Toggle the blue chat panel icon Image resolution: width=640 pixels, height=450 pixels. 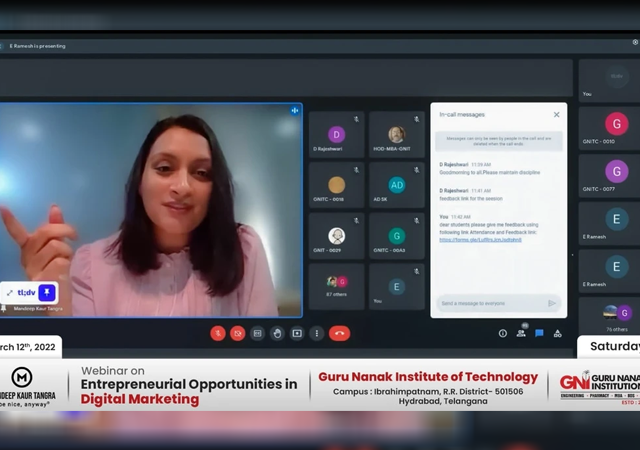(x=539, y=334)
